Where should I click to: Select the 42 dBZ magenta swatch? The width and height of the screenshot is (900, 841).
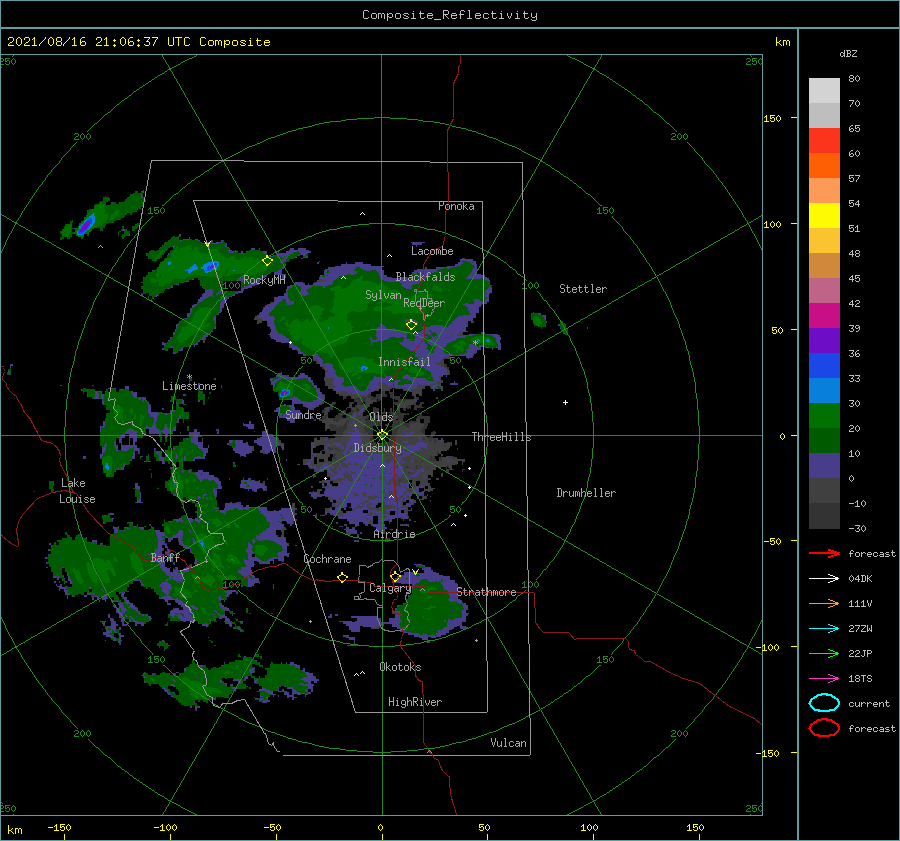(x=824, y=315)
